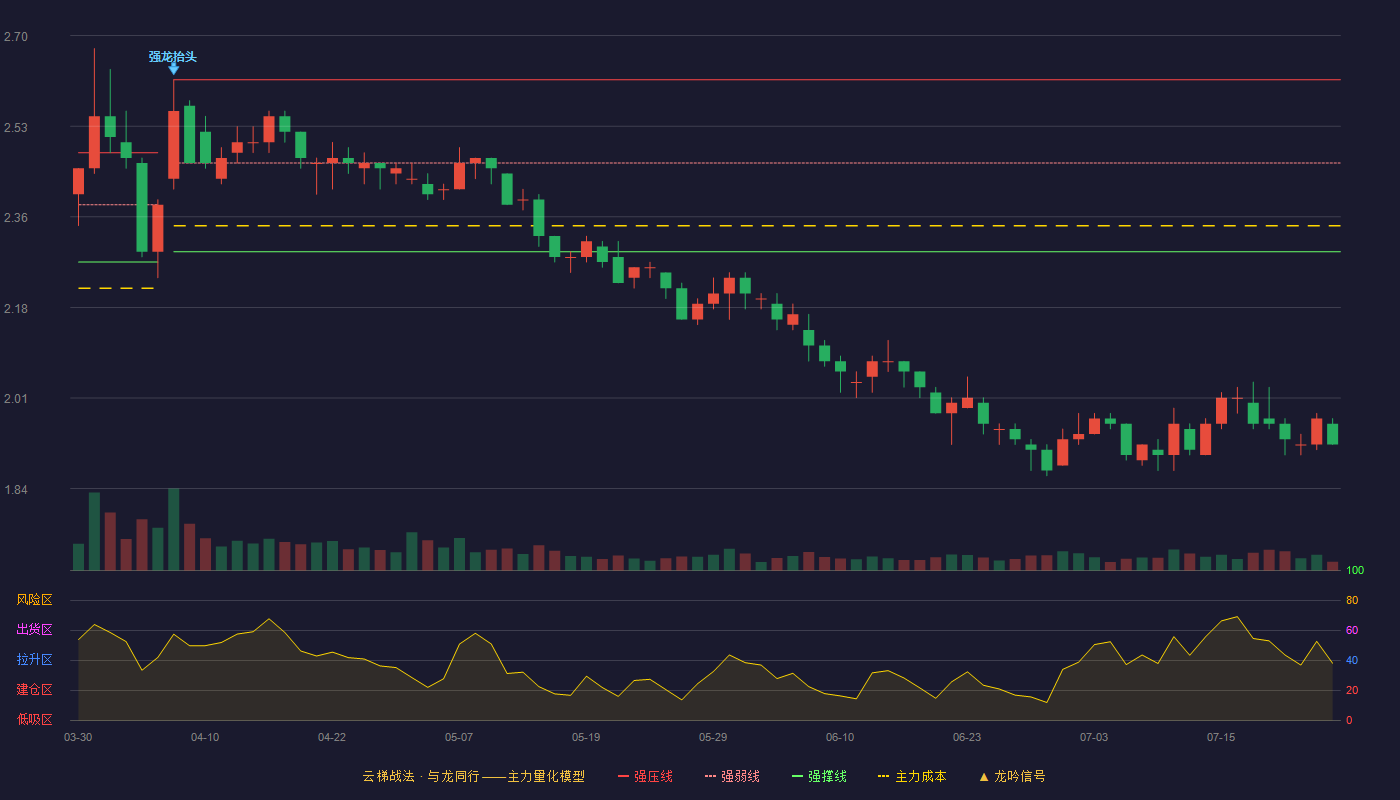Click the blue 40 indicator scale value

pyautogui.click(x=1352, y=660)
